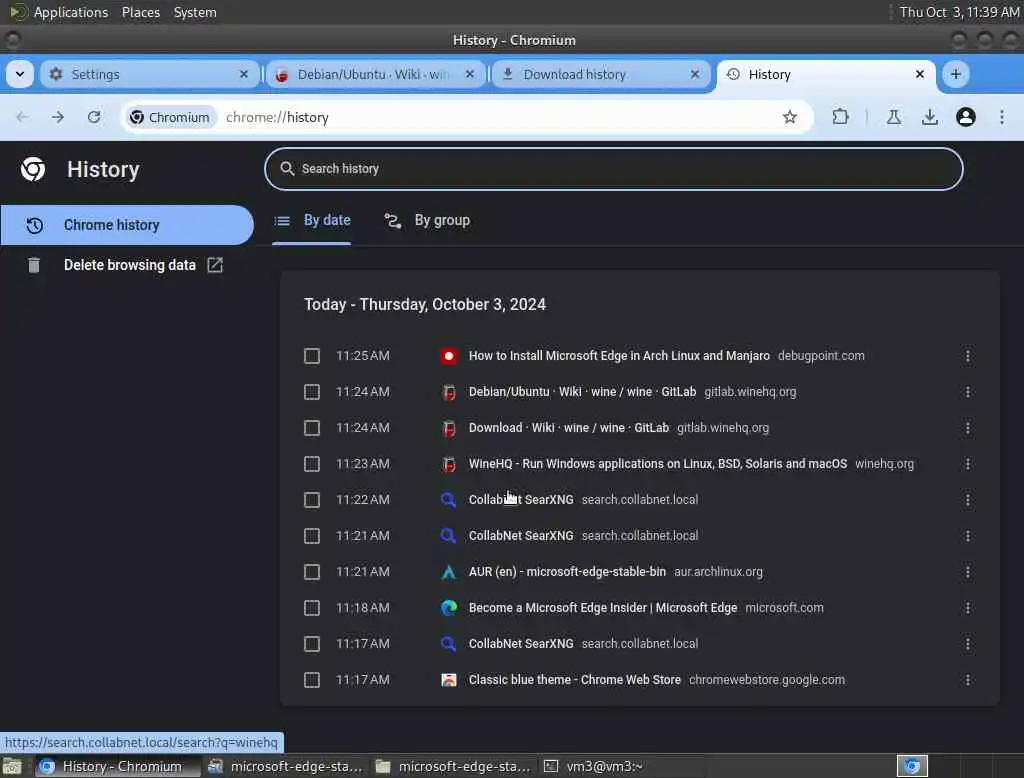The width and height of the screenshot is (1024, 778).
Task: Switch to the Download history tab
Action: coord(600,74)
